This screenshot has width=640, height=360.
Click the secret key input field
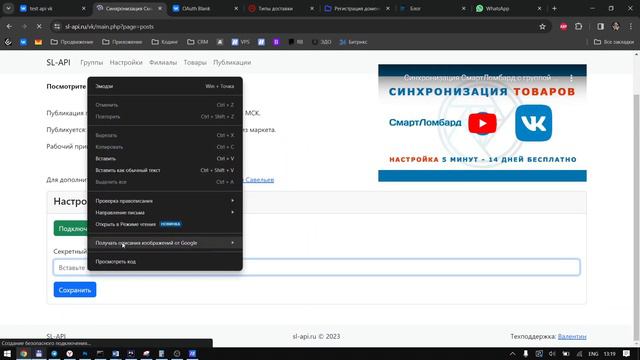click(316, 267)
